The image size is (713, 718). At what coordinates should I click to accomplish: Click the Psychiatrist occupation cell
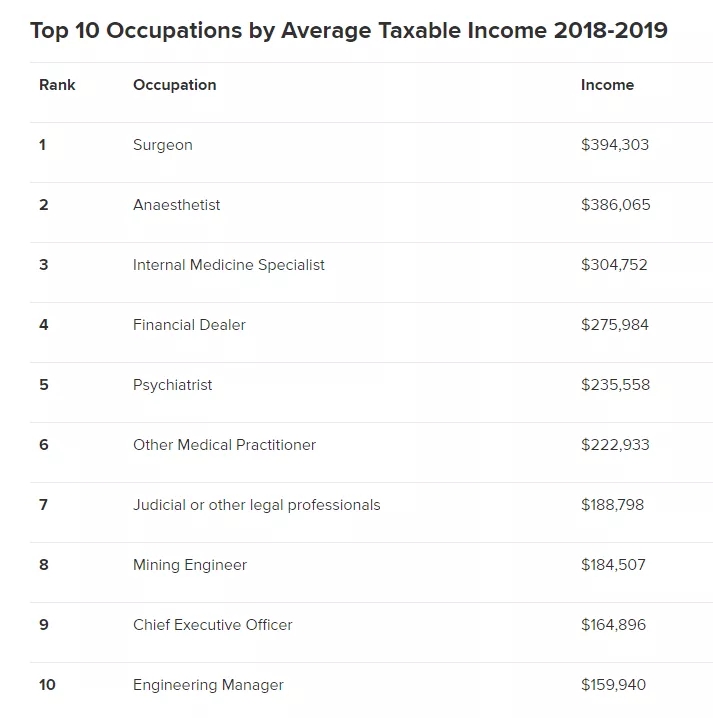(172, 385)
